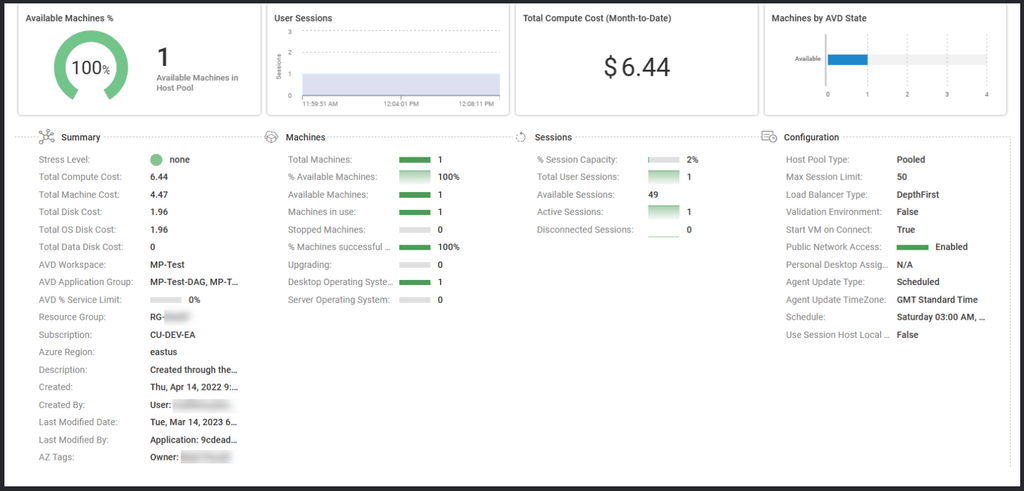Click the 12:04:01 PM time axis label
Image resolution: width=1024 pixels, height=491 pixels.
pos(400,103)
